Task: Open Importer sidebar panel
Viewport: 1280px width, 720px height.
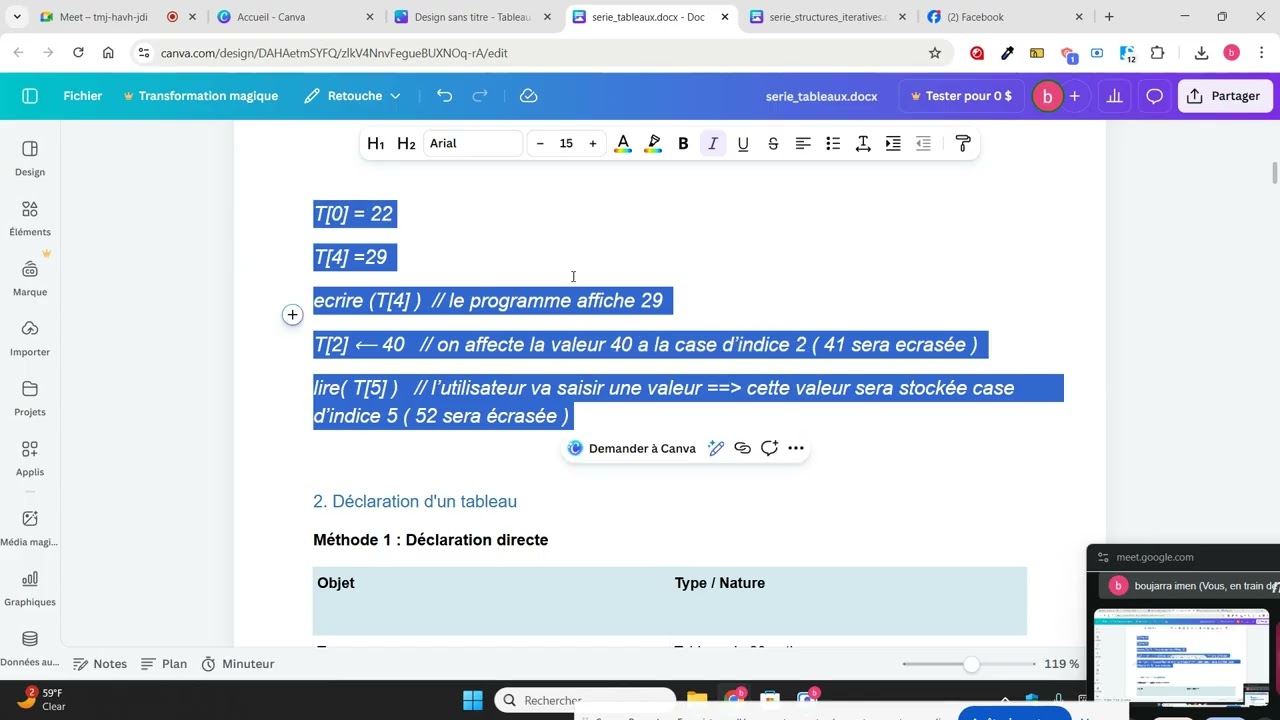Action: (30, 338)
